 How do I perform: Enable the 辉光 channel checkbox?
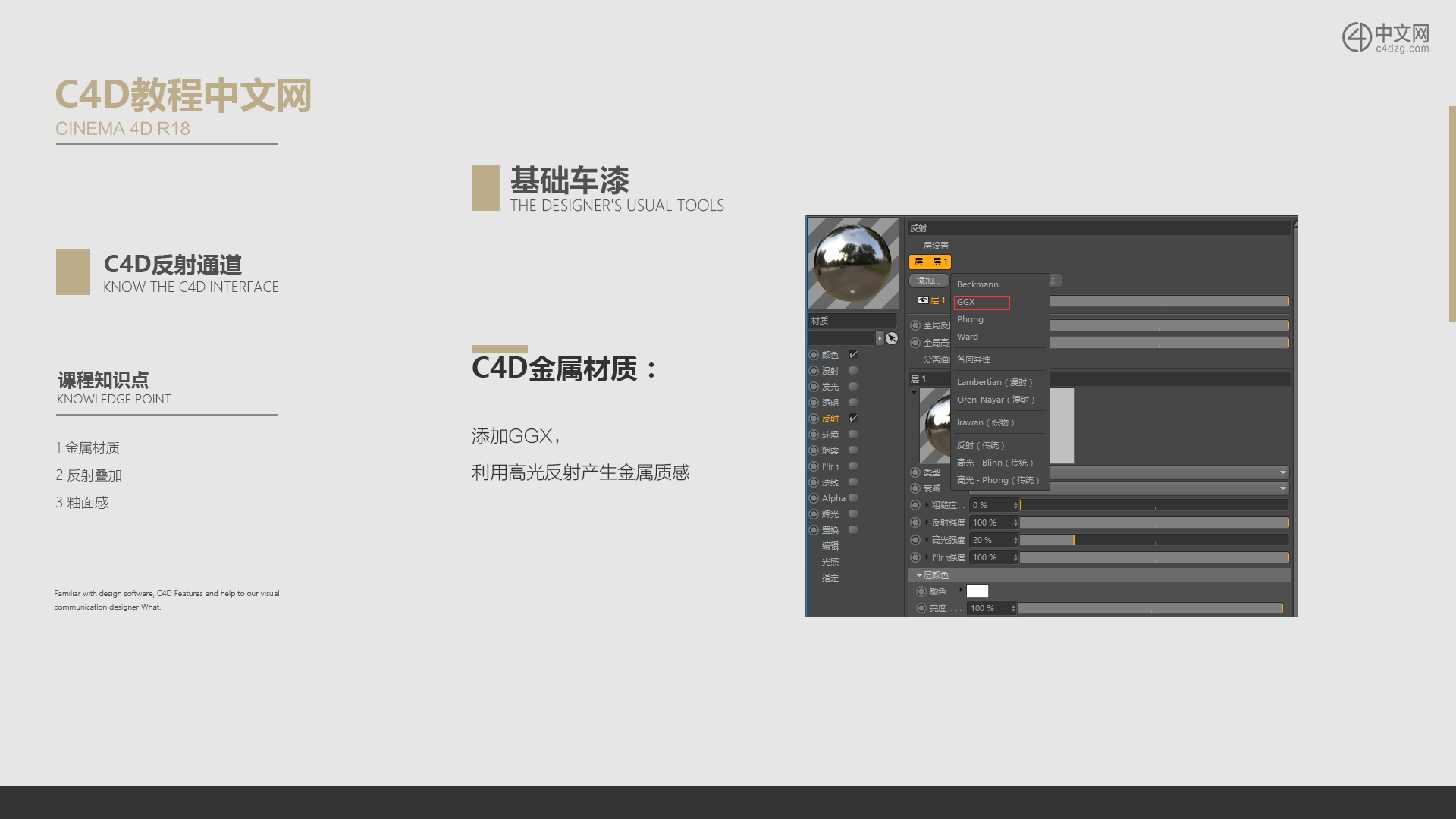coord(853,514)
